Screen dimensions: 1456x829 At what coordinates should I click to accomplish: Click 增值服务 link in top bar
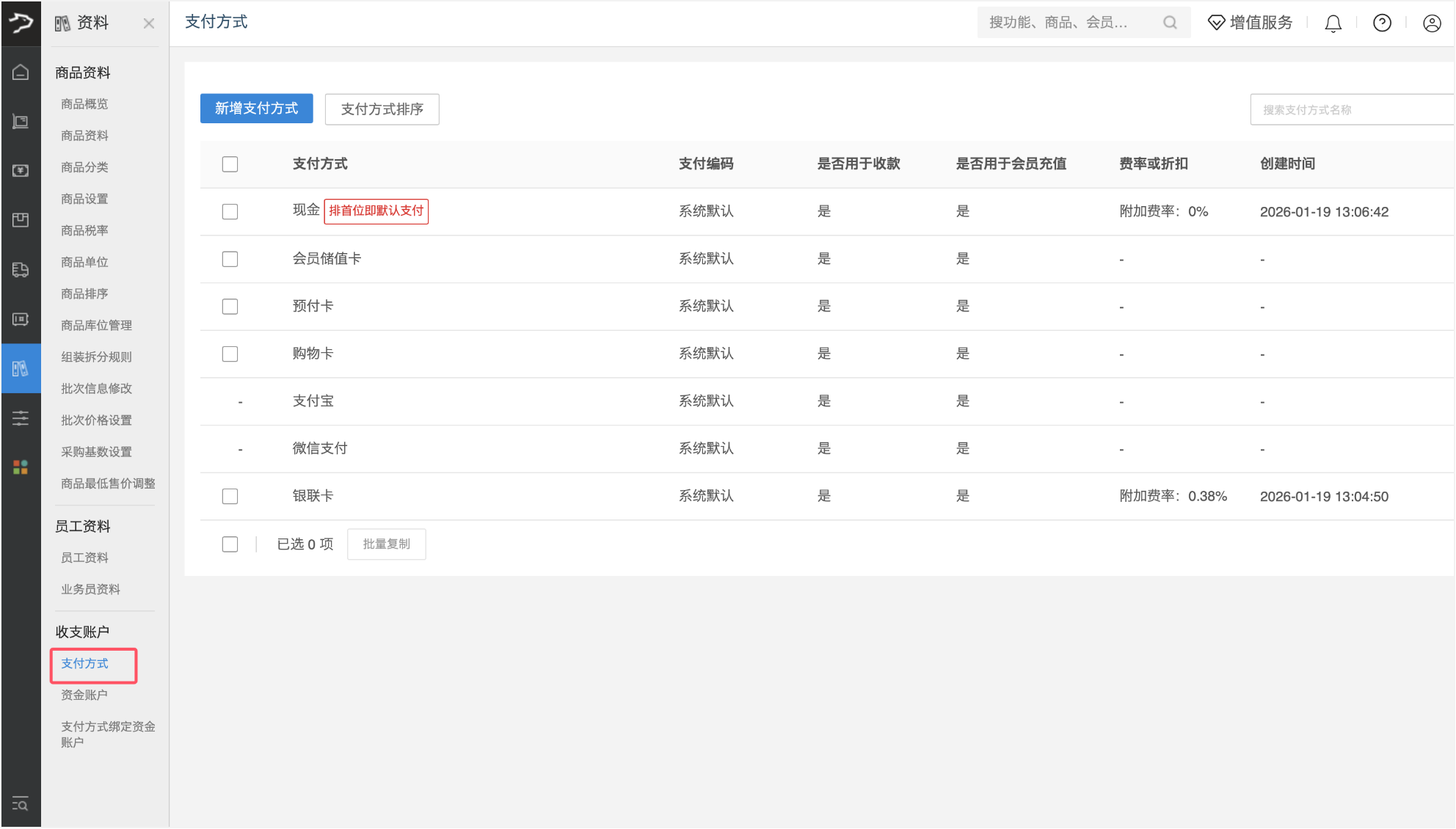coord(1251,23)
